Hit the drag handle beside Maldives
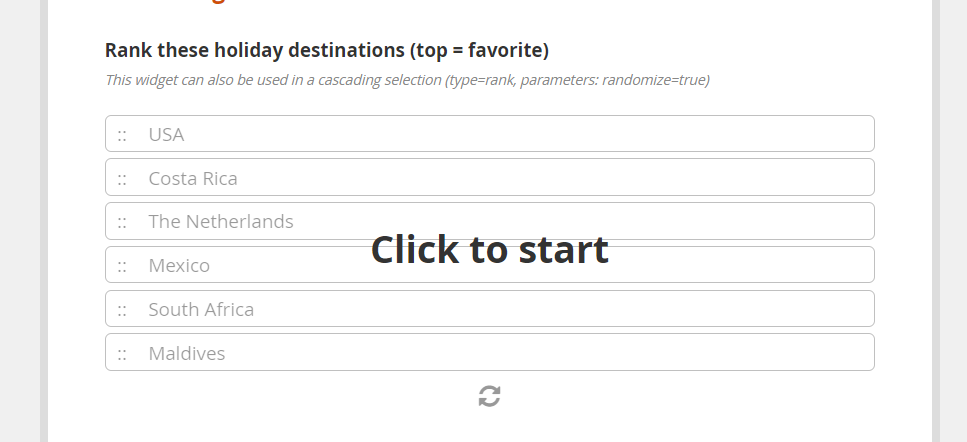 (x=122, y=354)
